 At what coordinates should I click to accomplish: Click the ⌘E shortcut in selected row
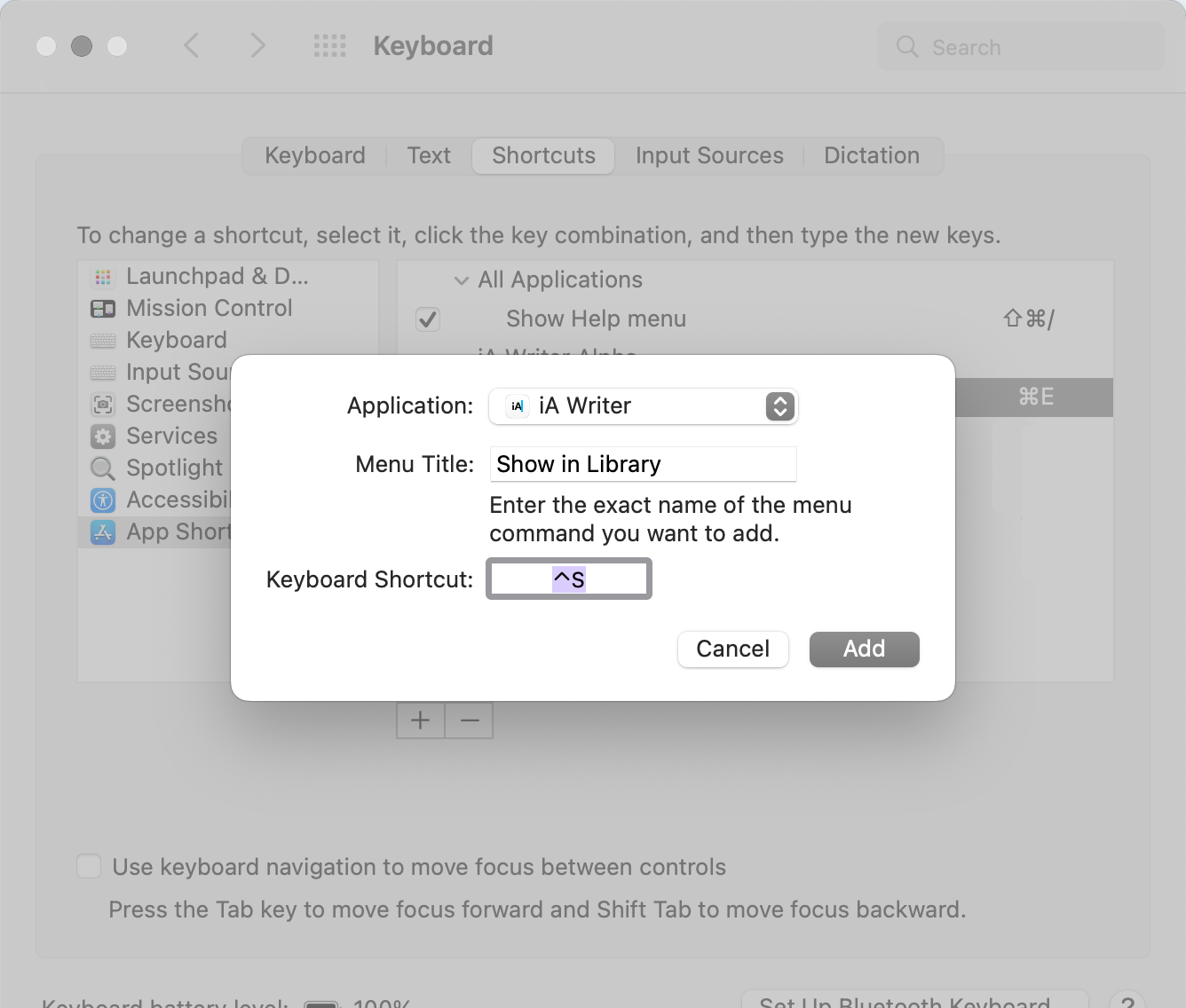[x=1036, y=398]
